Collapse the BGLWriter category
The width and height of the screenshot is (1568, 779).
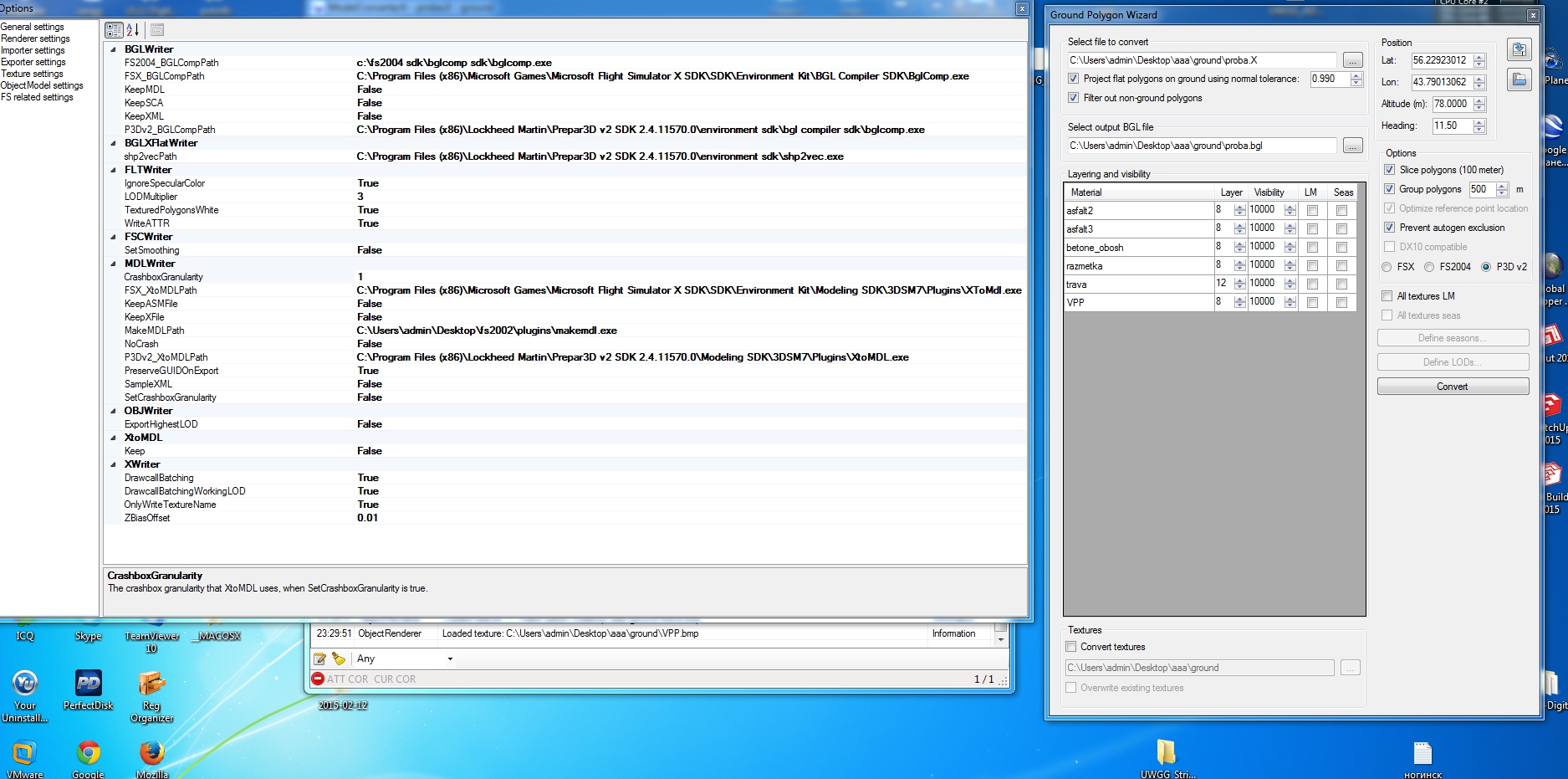pyautogui.click(x=114, y=49)
